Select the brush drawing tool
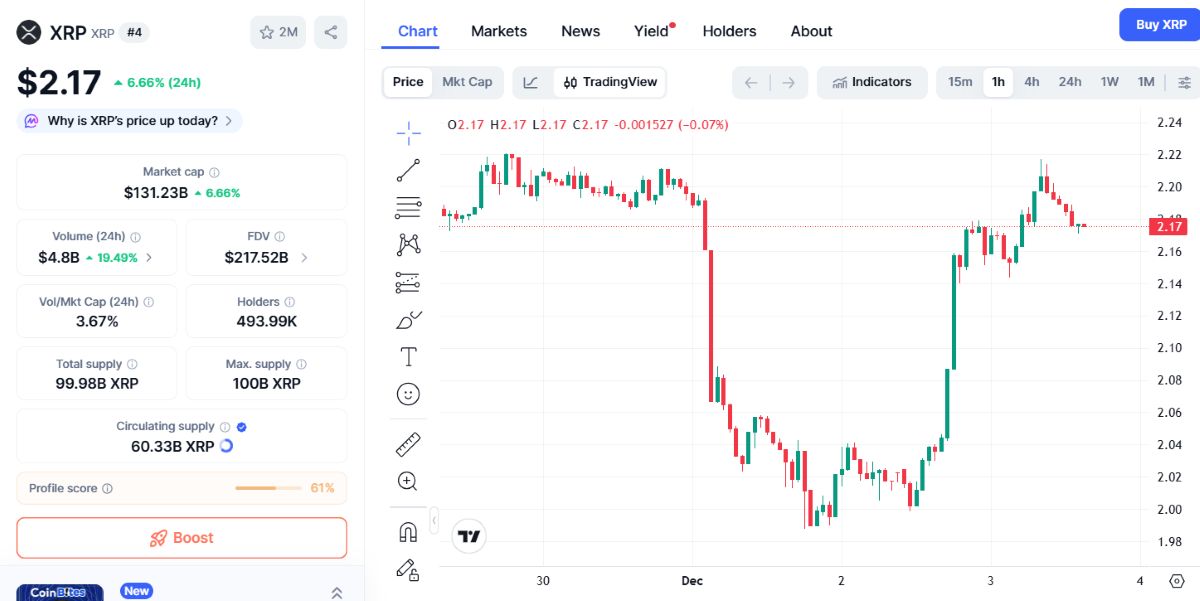The image size is (1200, 601). (408, 320)
